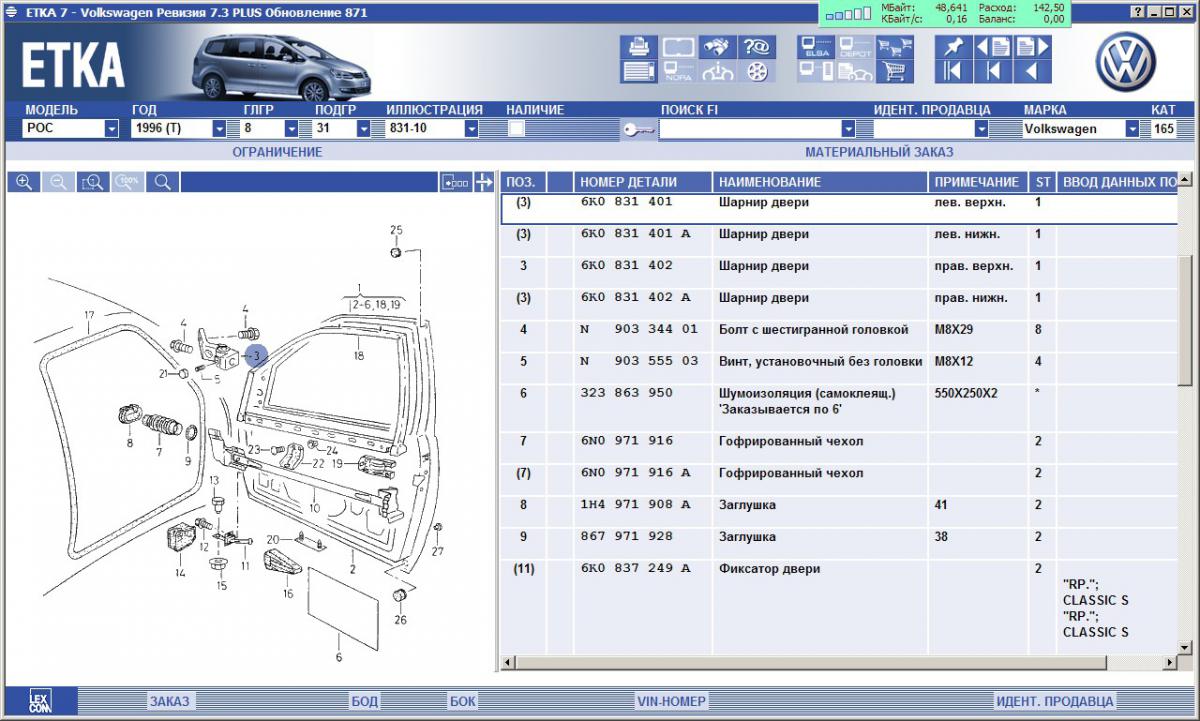
Task: Click the БОД button in bottom bar
Action: pyautogui.click(x=364, y=701)
